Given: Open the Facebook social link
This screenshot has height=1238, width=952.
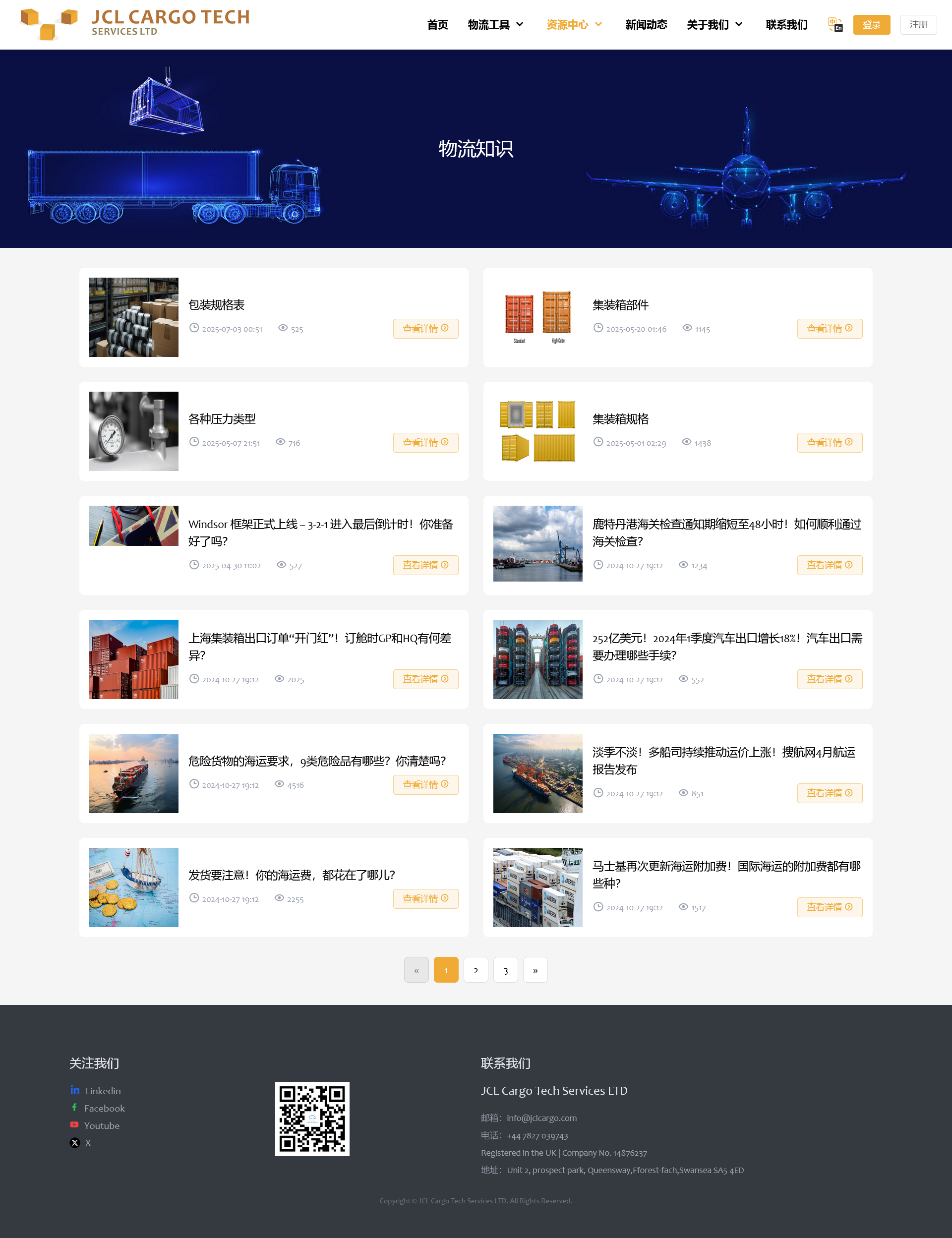Looking at the screenshot, I should click(104, 1108).
